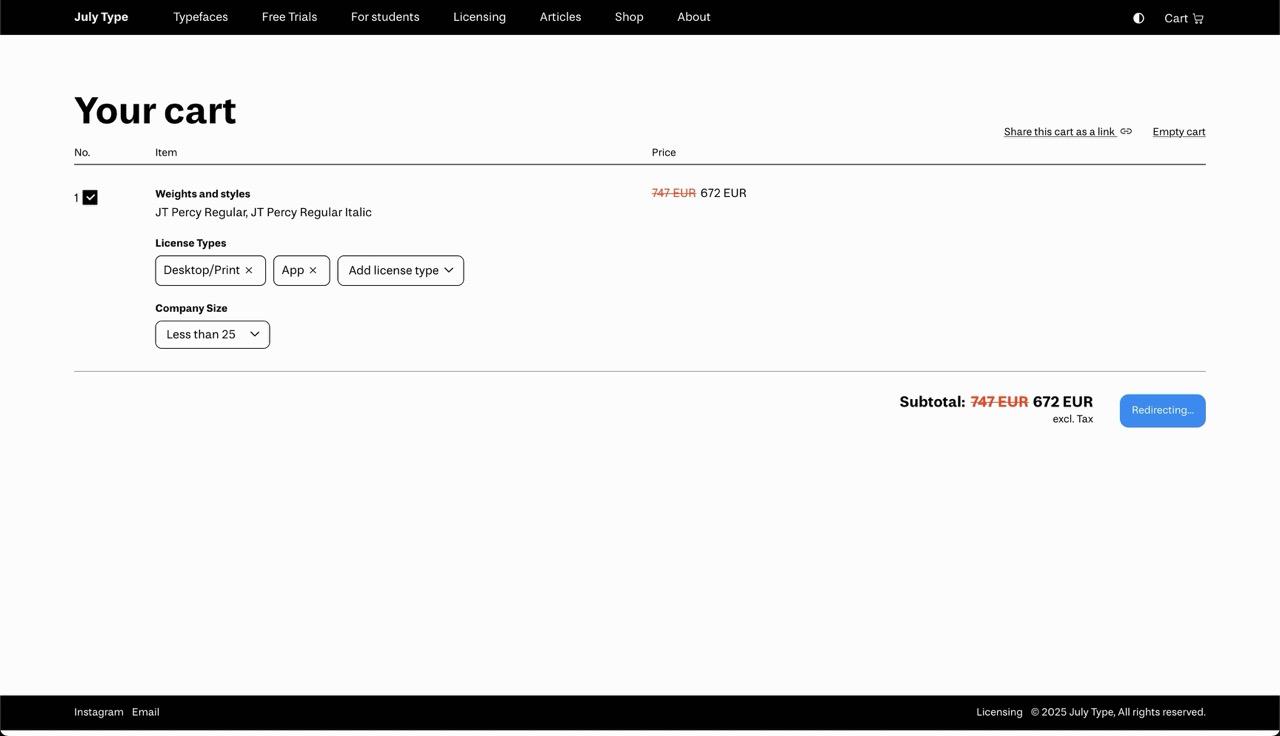
Task: Open the For students page
Action: coord(385,17)
